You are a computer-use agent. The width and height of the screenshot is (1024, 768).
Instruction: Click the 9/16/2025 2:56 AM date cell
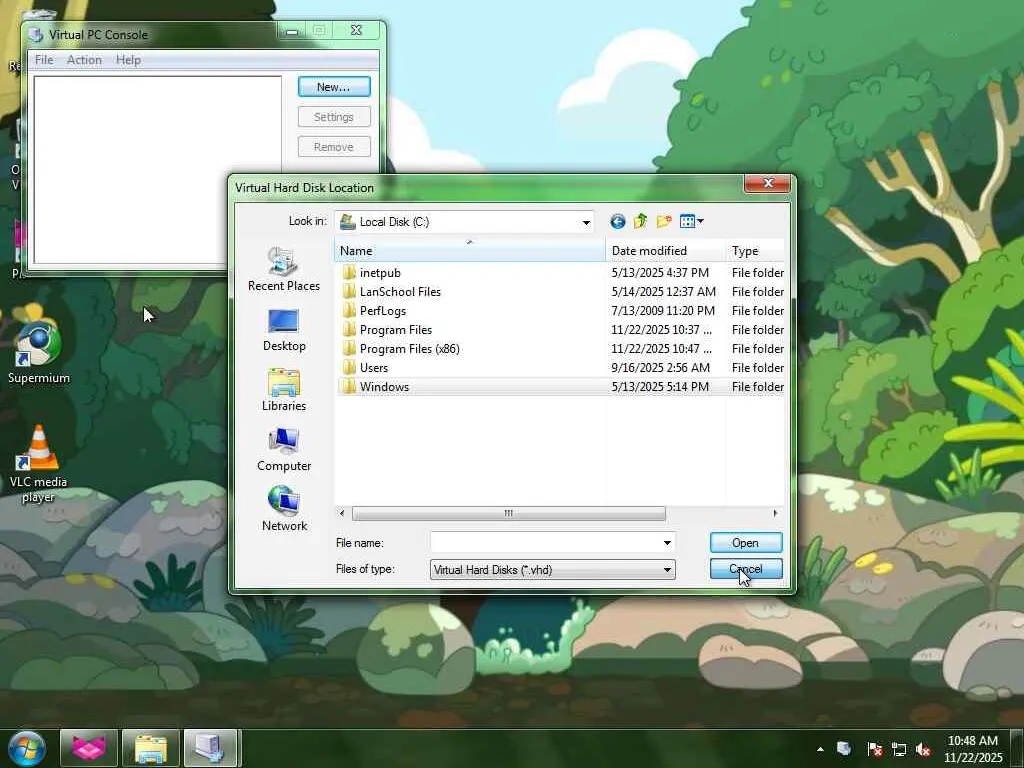click(x=660, y=367)
